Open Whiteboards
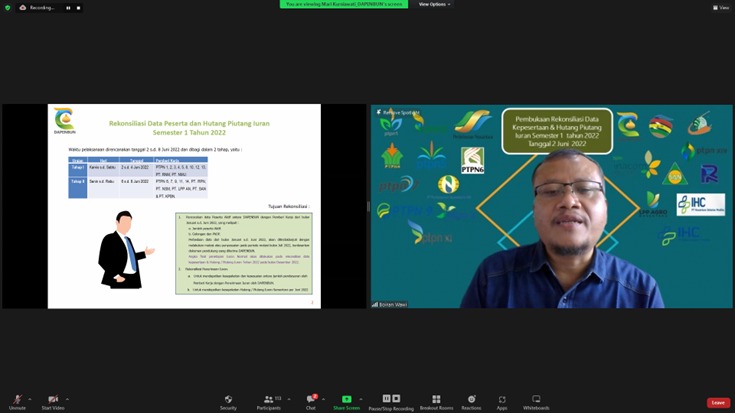Image resolution: width=735 pixels, height=413 pixels. (536, 400)
